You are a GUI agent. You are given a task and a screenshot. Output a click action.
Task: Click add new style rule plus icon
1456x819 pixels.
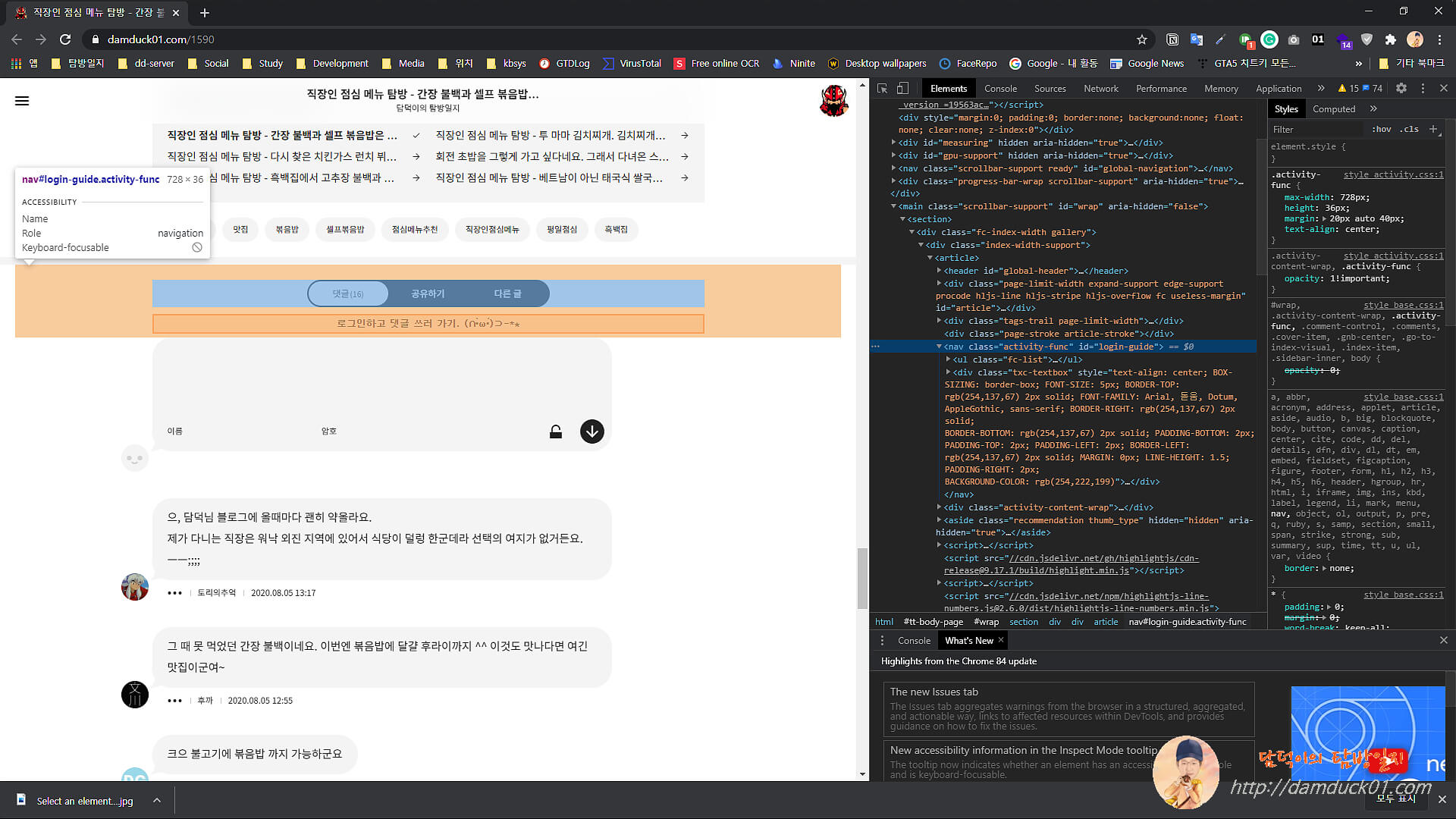[1433, 129]
